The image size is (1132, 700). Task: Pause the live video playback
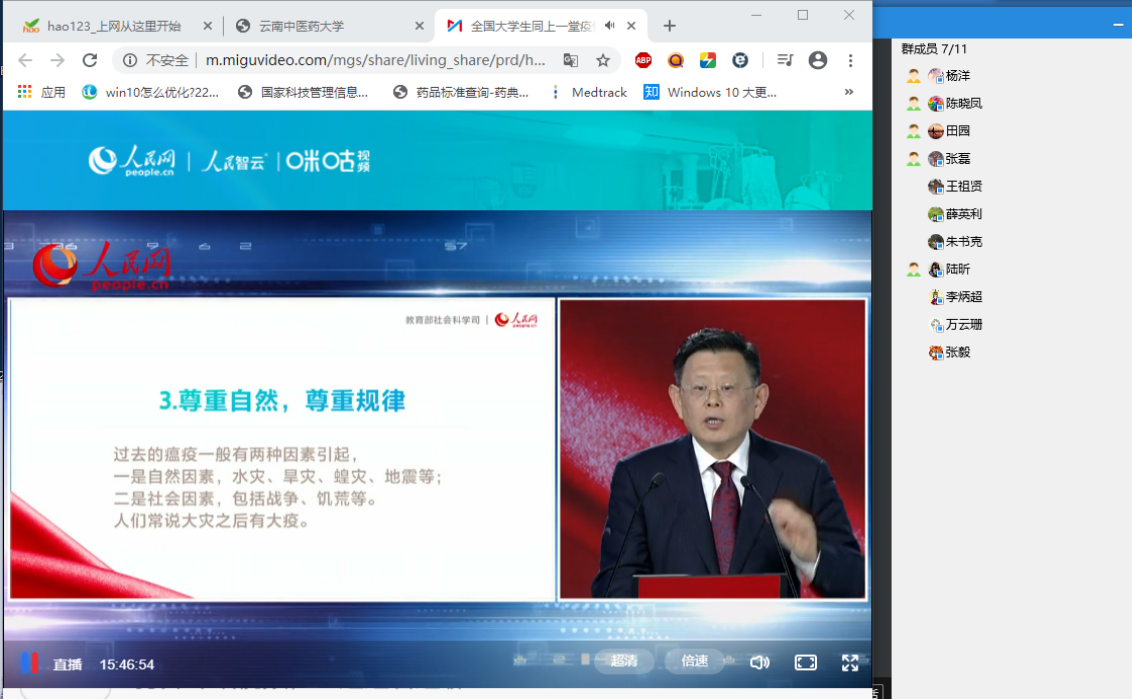click(29, 663)
